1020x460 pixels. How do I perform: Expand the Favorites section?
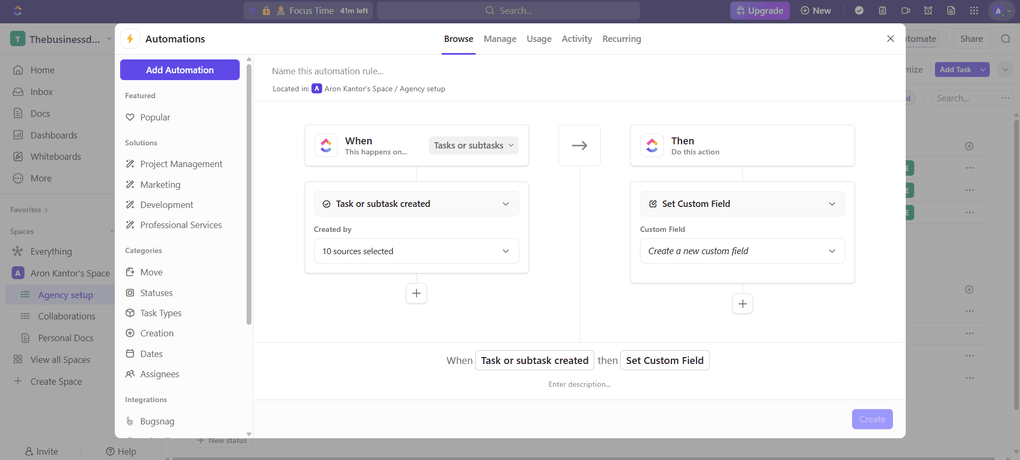coord(29,210)
